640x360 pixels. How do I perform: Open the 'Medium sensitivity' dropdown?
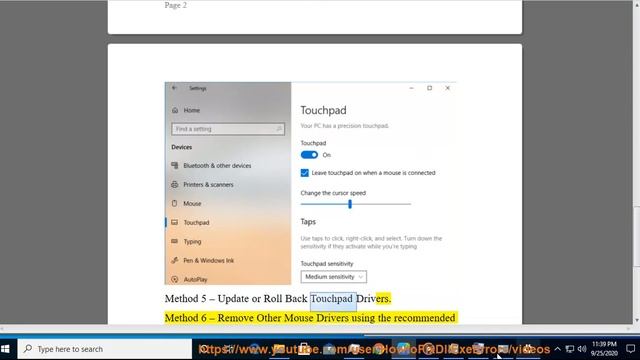pyautogui.click(x=333, y=277)
